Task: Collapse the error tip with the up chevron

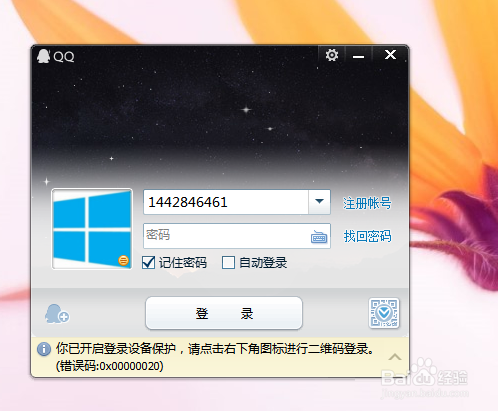Action: (395, 357)
